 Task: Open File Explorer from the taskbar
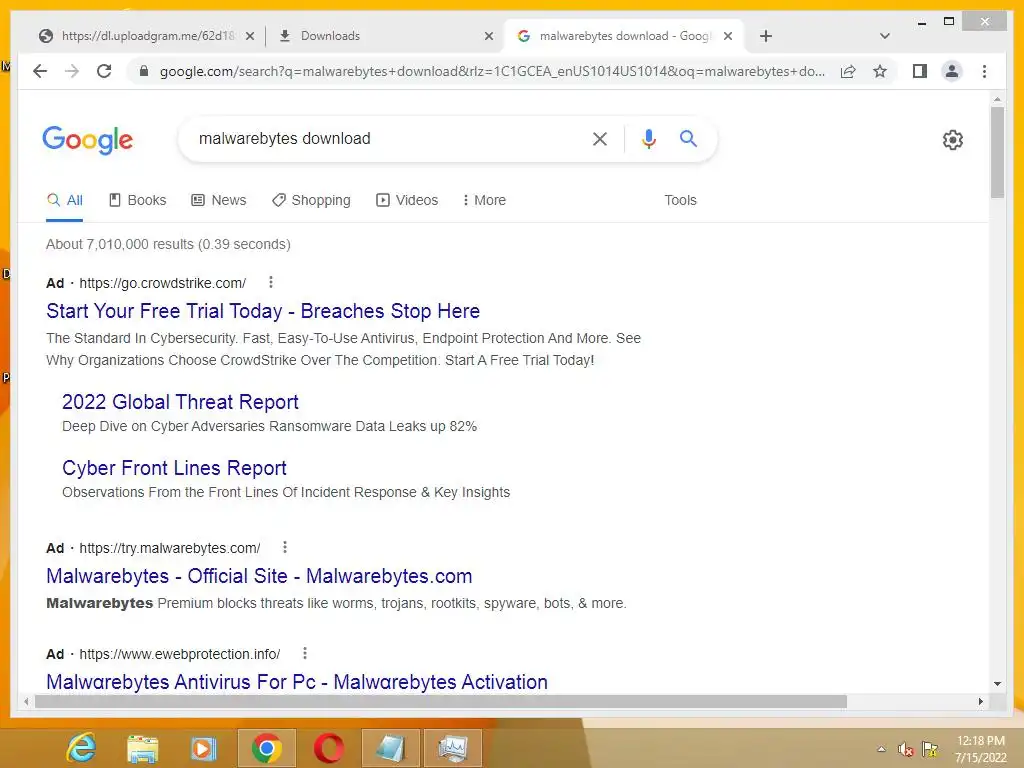(x=142, y=747)
